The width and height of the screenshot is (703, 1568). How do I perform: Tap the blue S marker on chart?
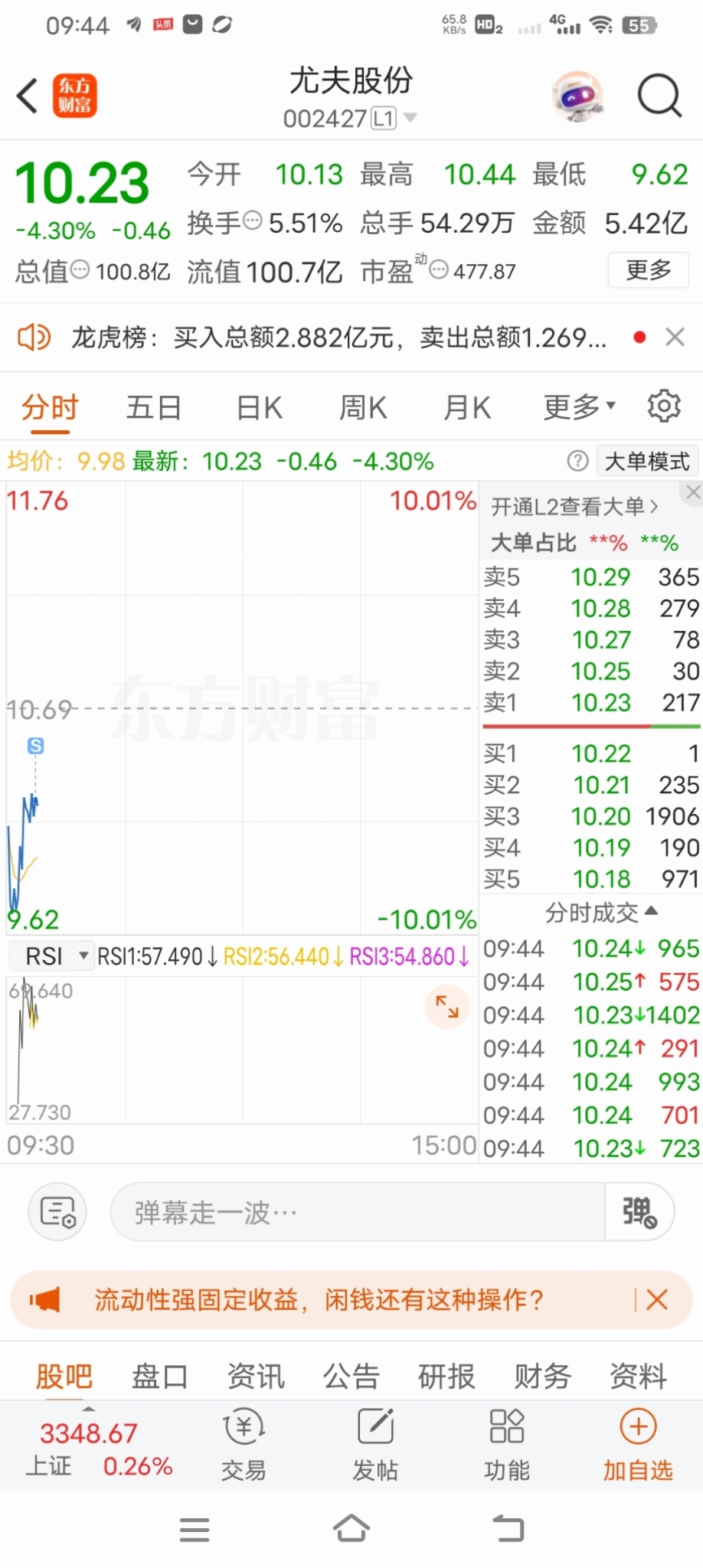pyautogui.click(x=35, y=746)
